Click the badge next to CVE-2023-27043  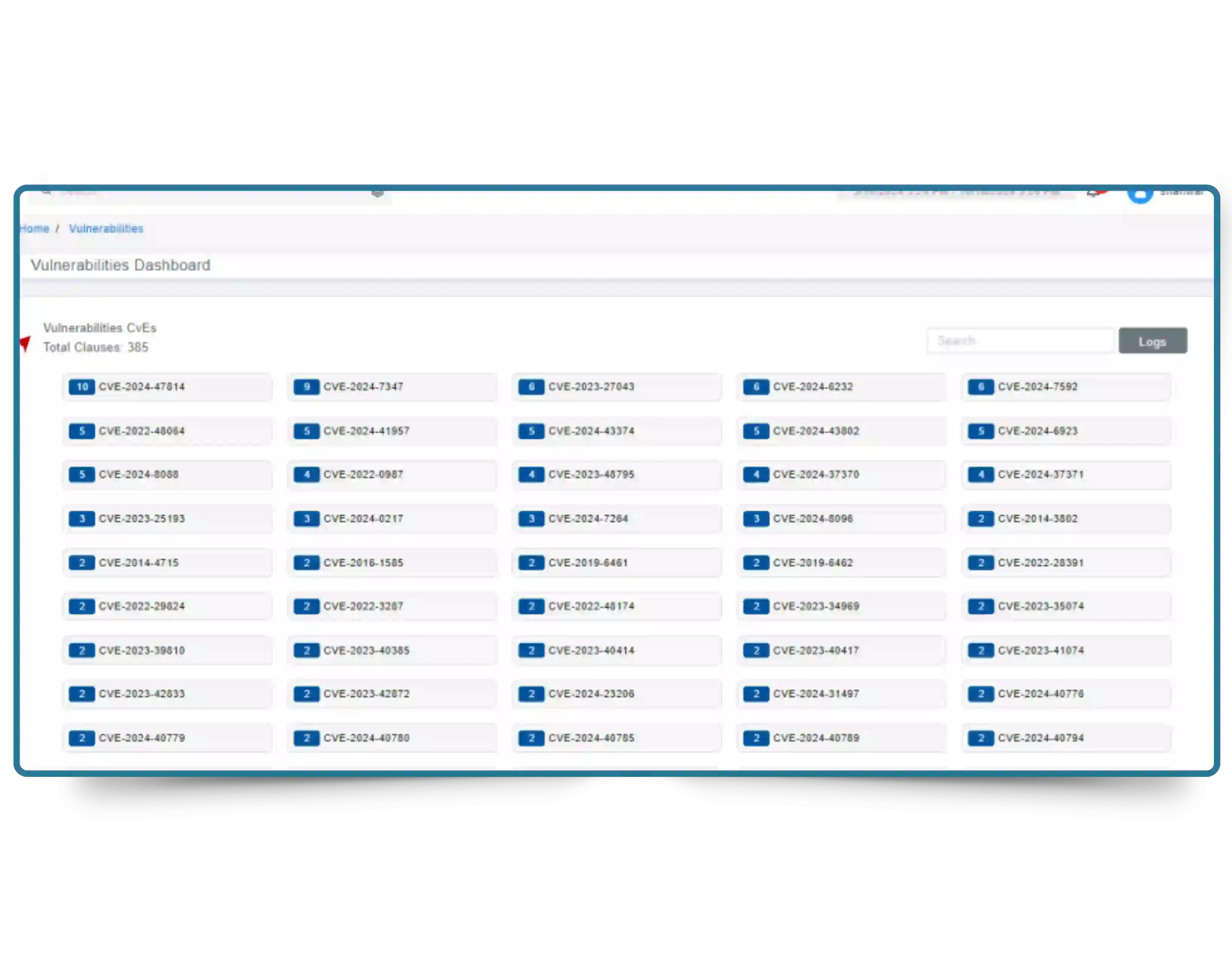click(531, 387)
